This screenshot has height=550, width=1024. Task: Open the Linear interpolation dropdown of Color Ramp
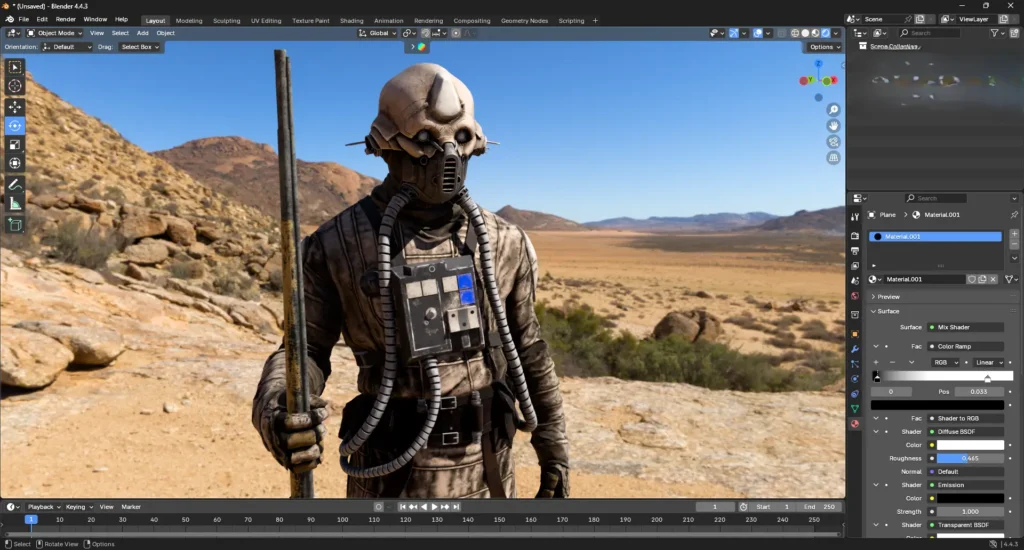click(x=988, y=362)
